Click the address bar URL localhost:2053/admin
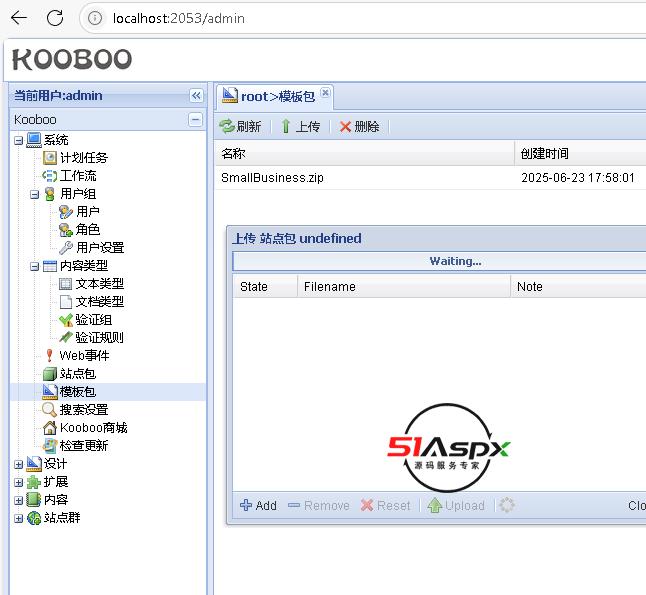This screenshot has height=595, width=646. 178,18
